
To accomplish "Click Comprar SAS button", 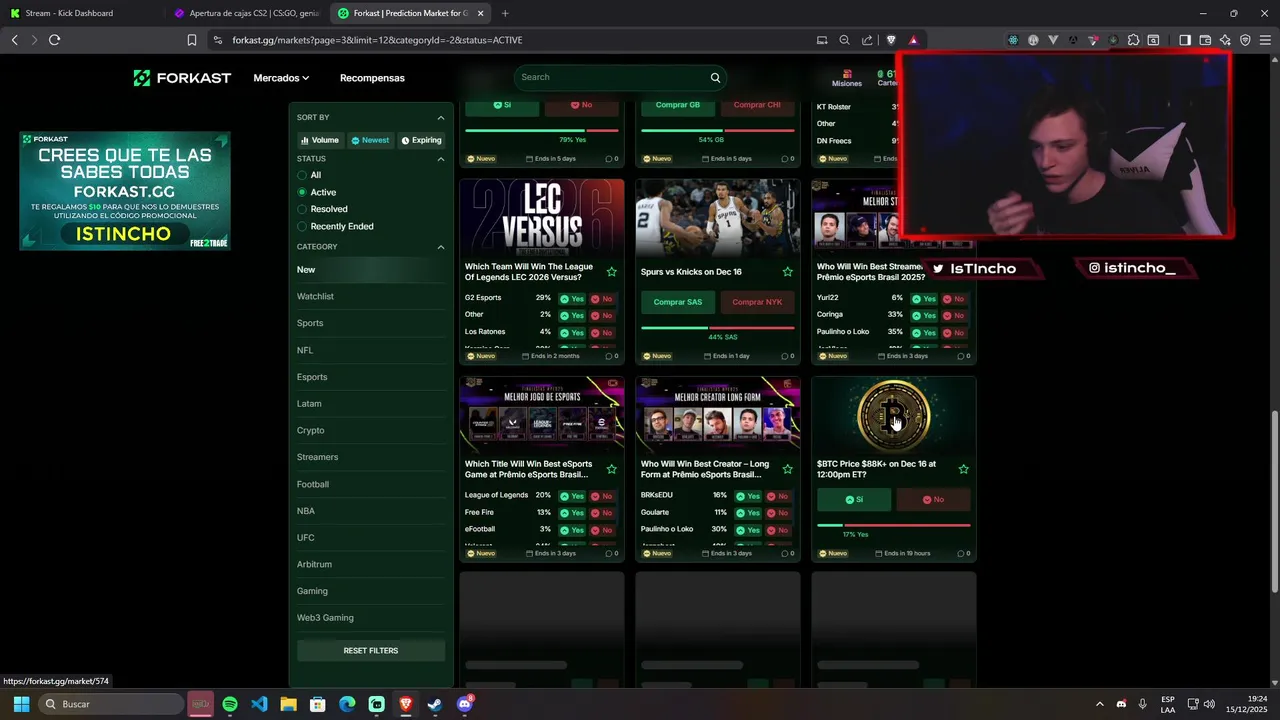I will pyautogui.click(x=678, y=302).
